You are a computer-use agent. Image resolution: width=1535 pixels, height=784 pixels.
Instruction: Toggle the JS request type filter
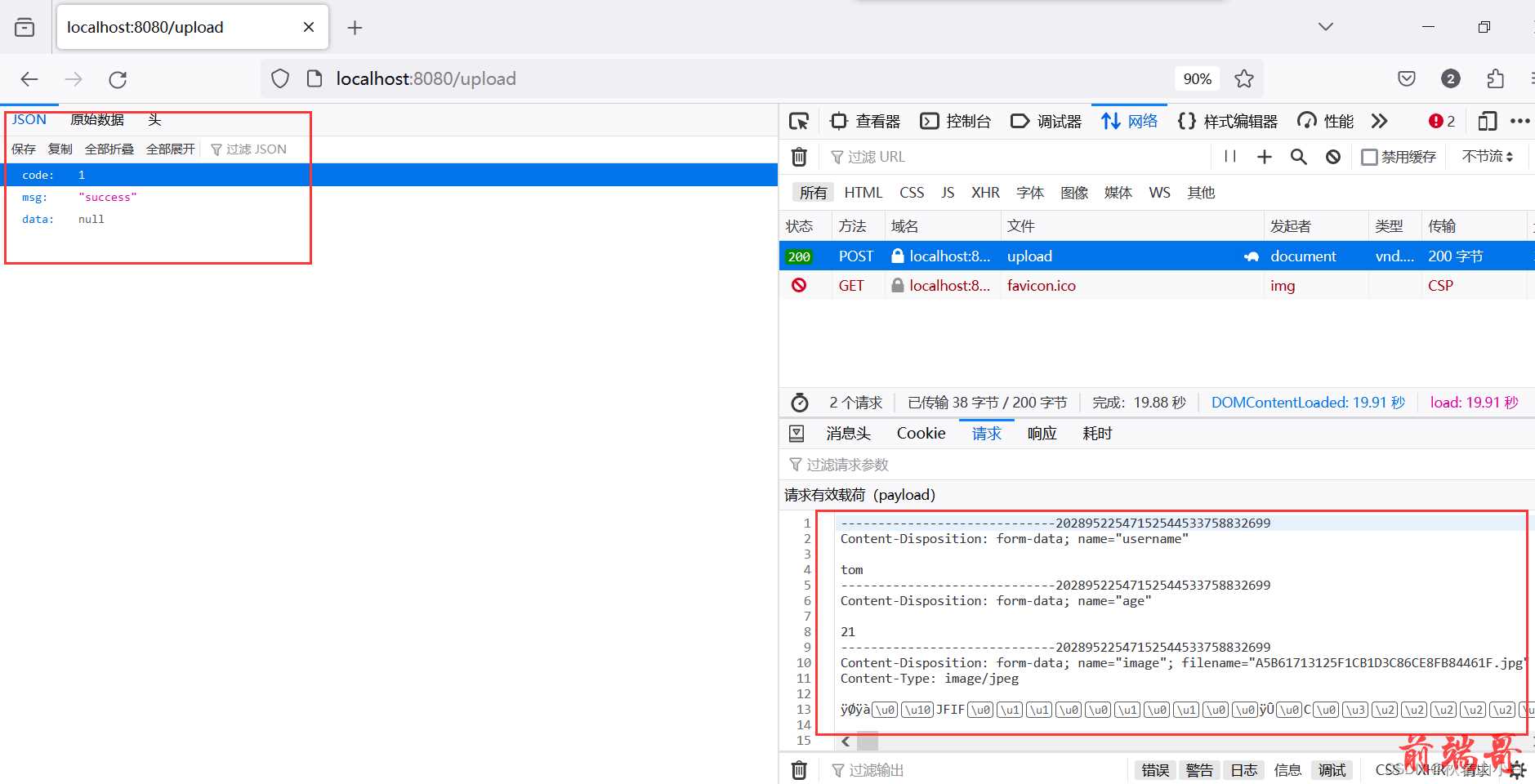pos(948,193)
